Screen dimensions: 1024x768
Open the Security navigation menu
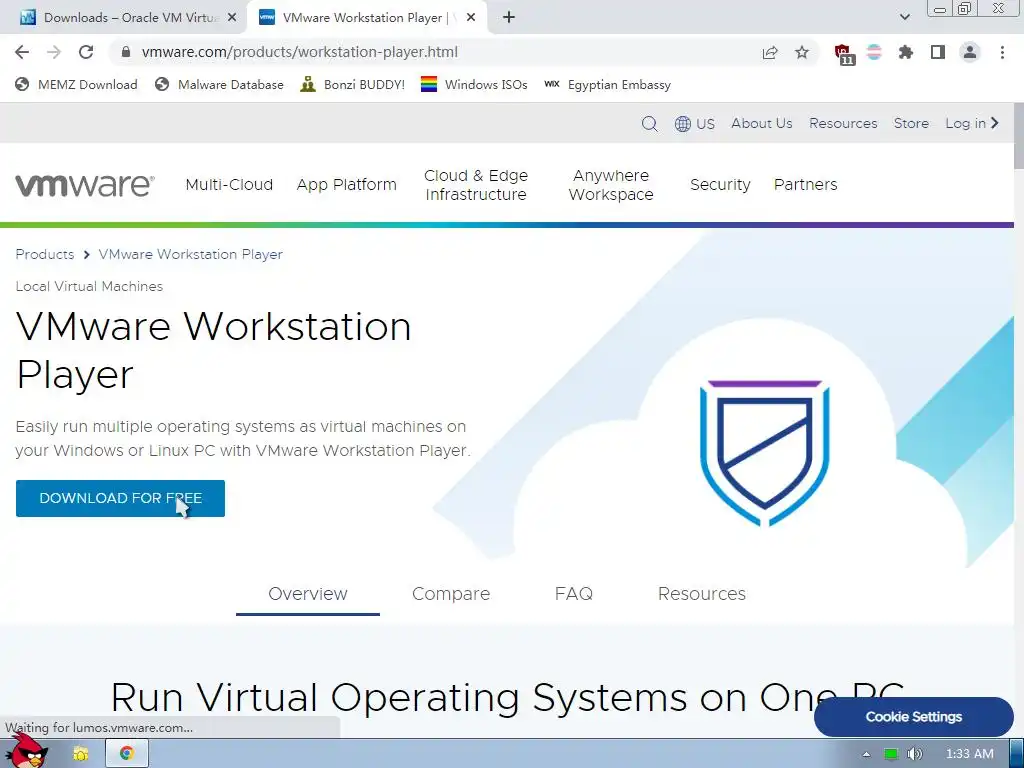(x=720, y=185)
